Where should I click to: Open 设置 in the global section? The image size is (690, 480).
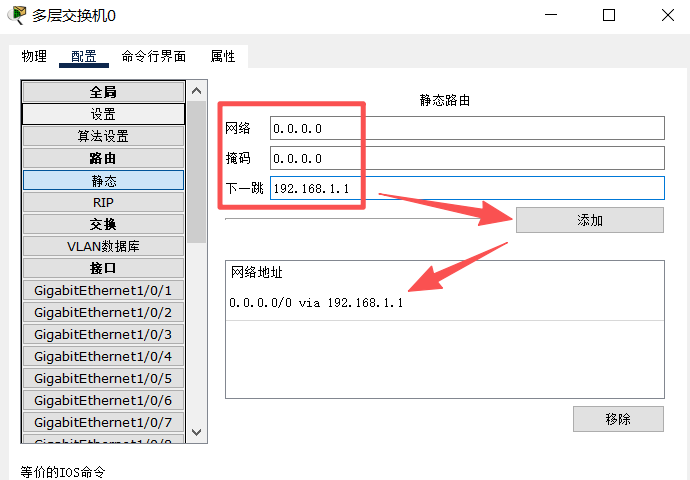[103, 114]
